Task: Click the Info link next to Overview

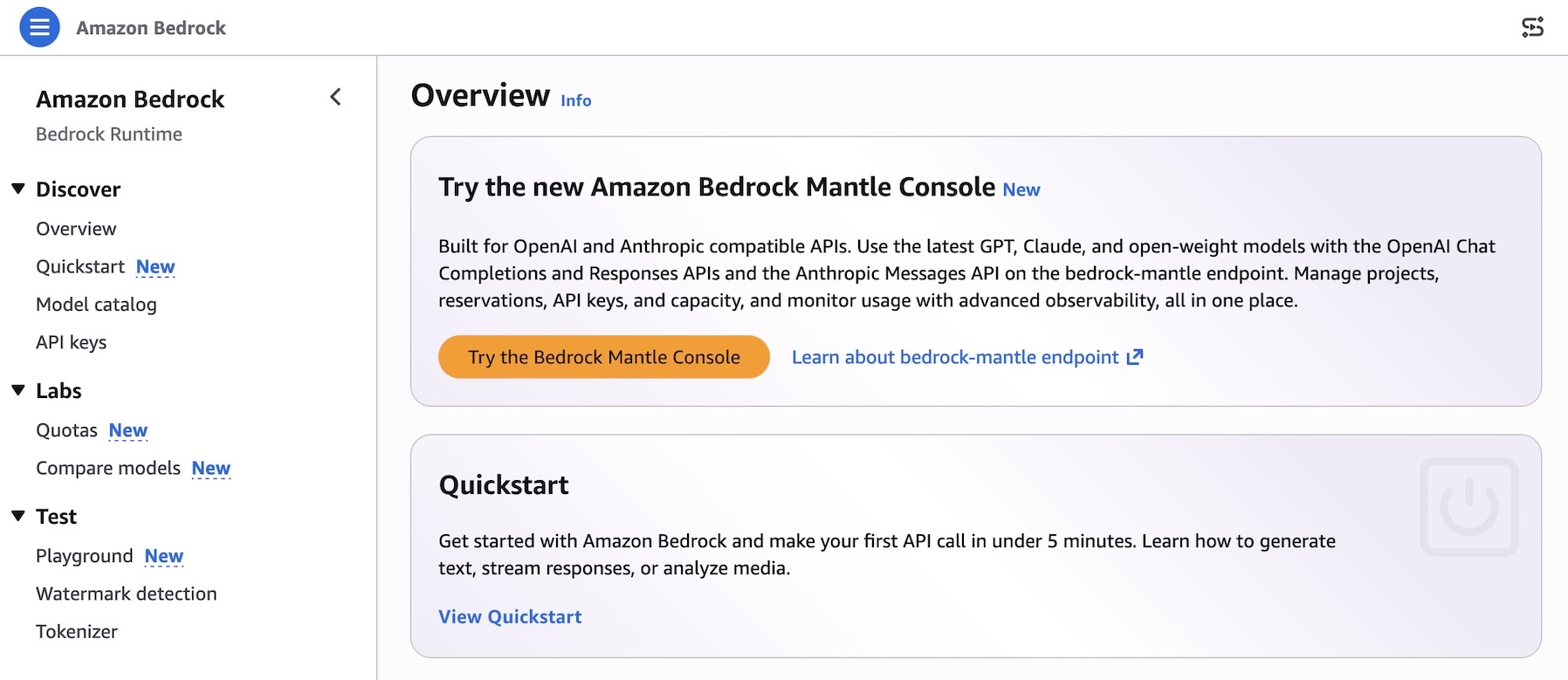Action: point(576,100)
